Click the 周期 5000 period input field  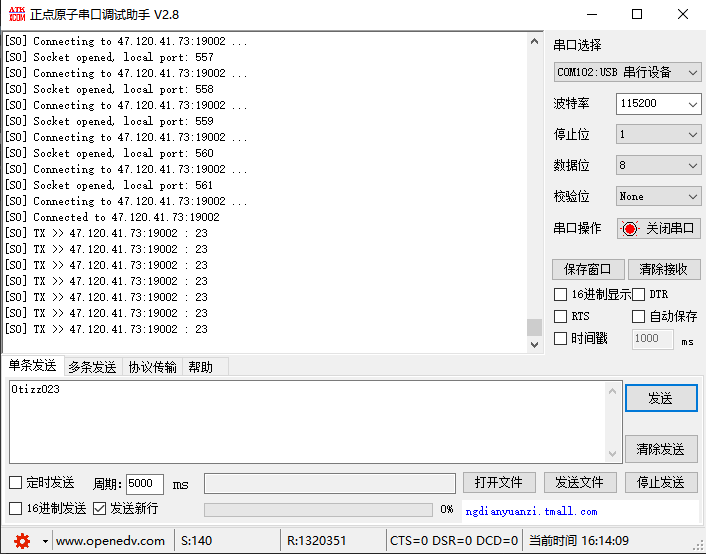[145, 484]
